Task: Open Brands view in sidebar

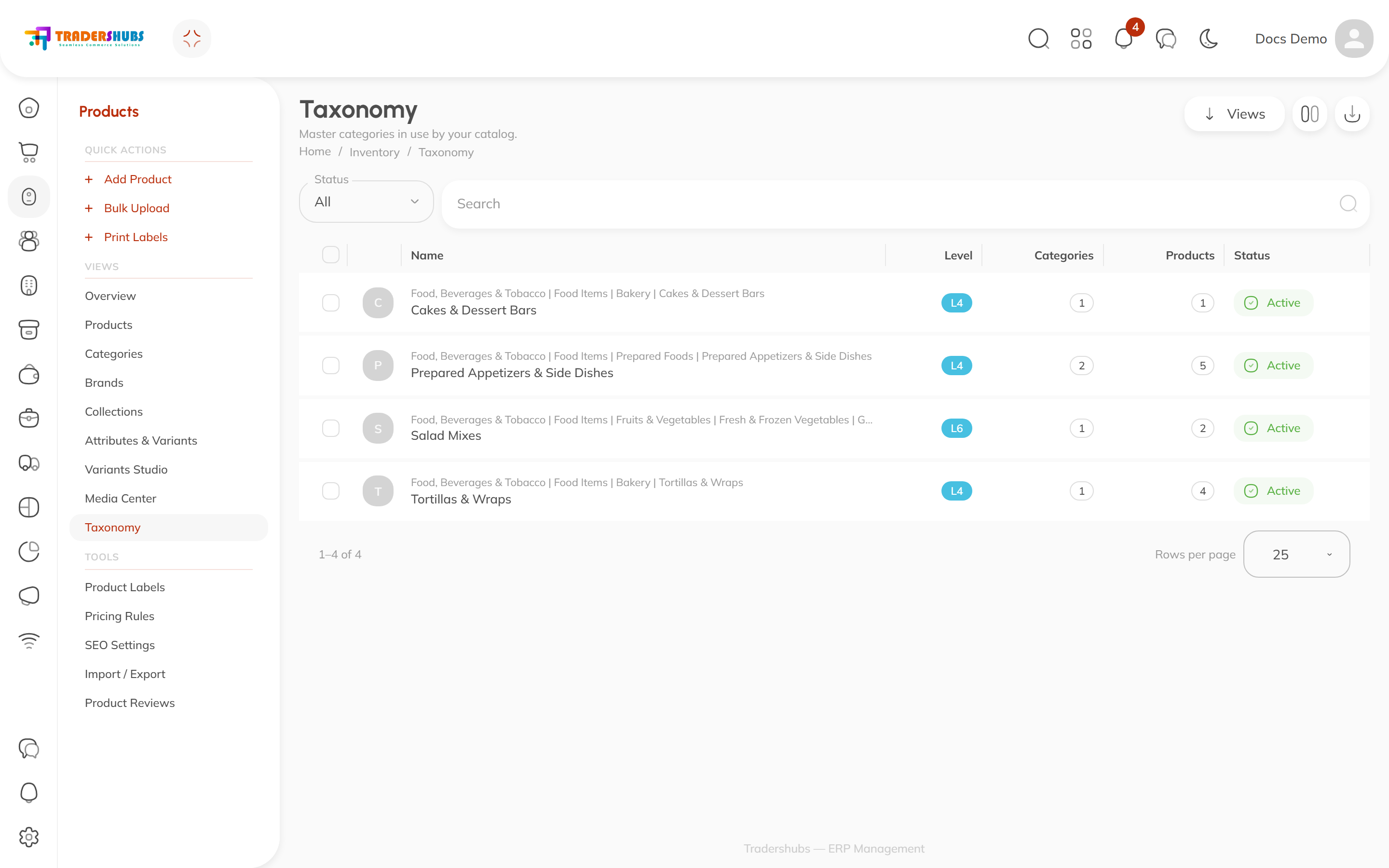Action: pyautogui.click(x=104, y=382)
